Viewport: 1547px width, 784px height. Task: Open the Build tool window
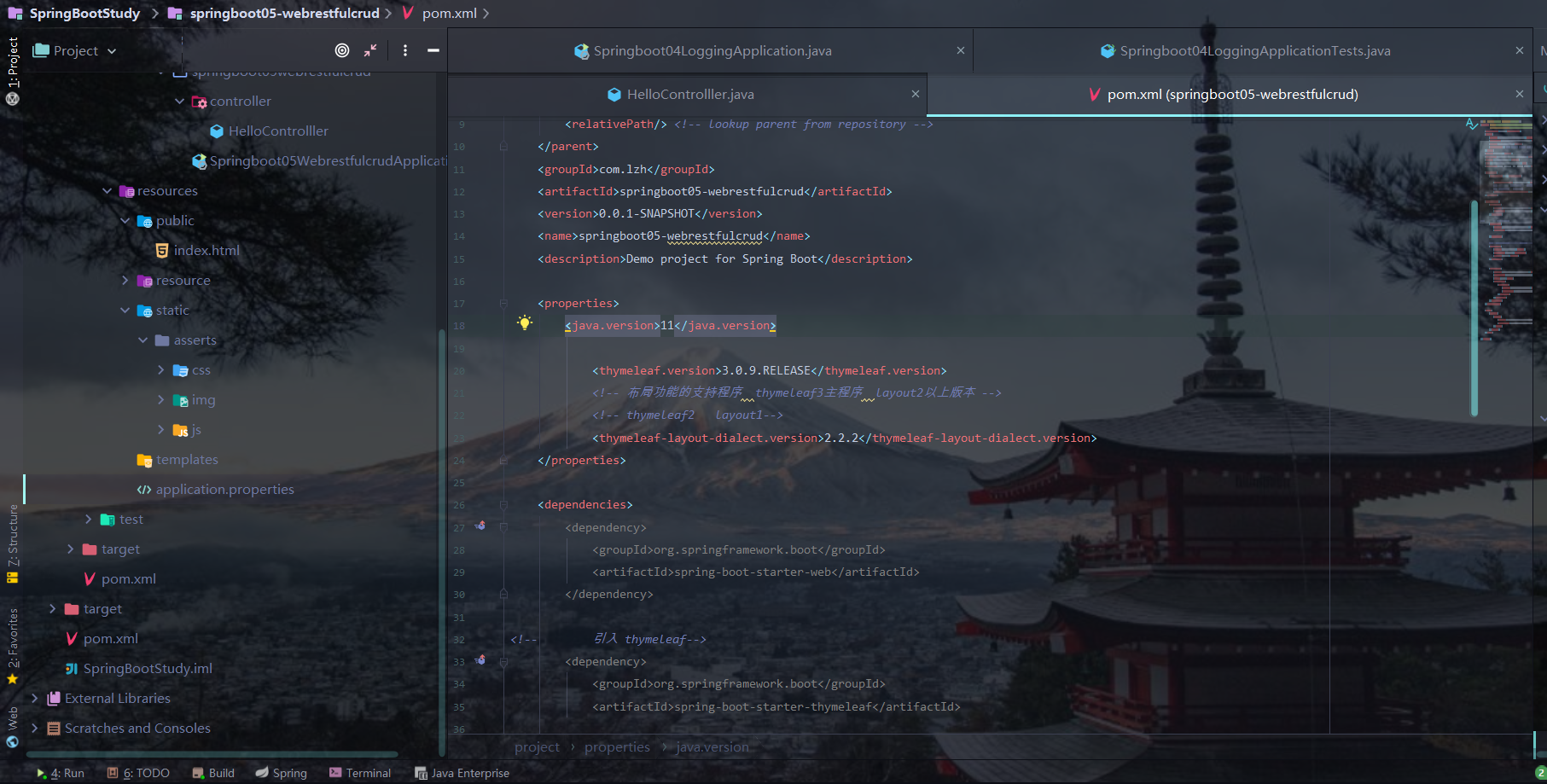(x=213, y=773)
